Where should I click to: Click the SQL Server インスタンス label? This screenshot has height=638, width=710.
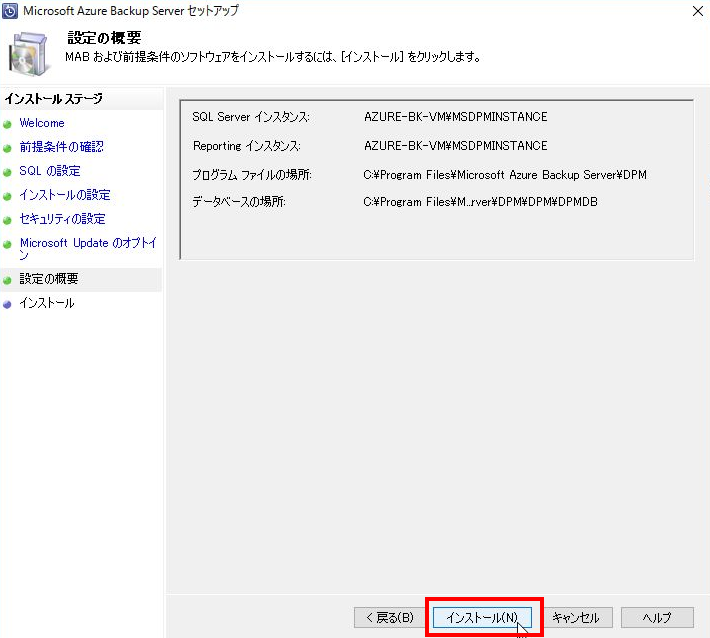pos(250,117)
